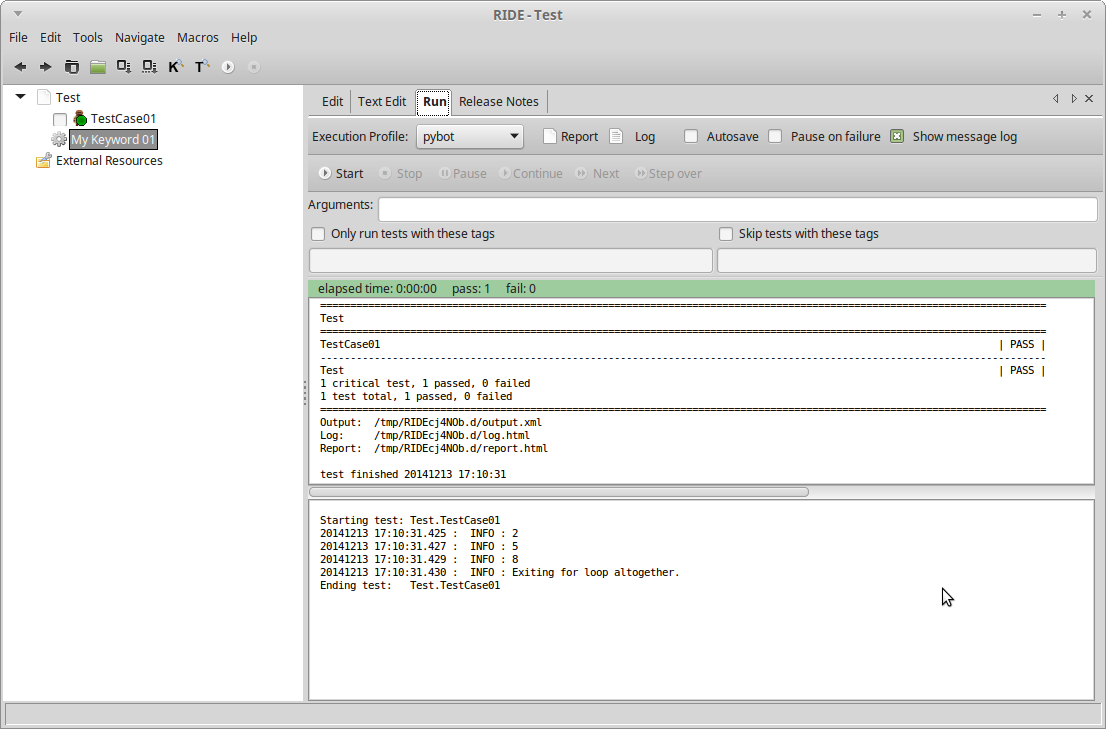
Task: Open the window menu arrow in title bar
Action: point(17,14)
